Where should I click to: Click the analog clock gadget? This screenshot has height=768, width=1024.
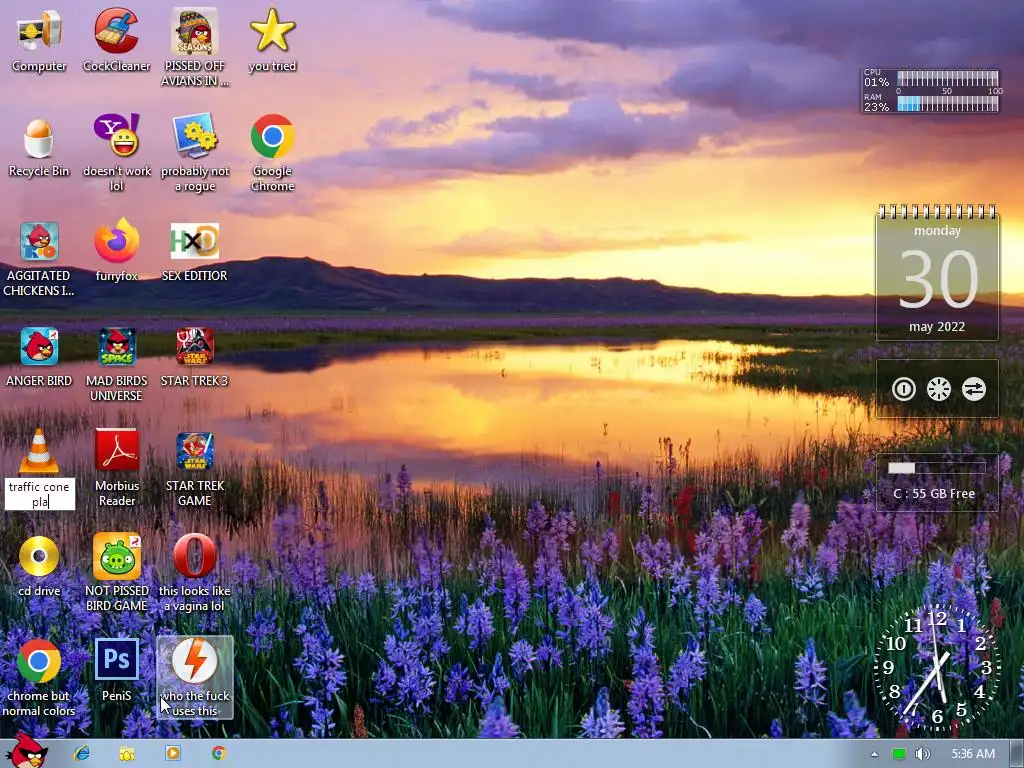click(x=937, y=665)
